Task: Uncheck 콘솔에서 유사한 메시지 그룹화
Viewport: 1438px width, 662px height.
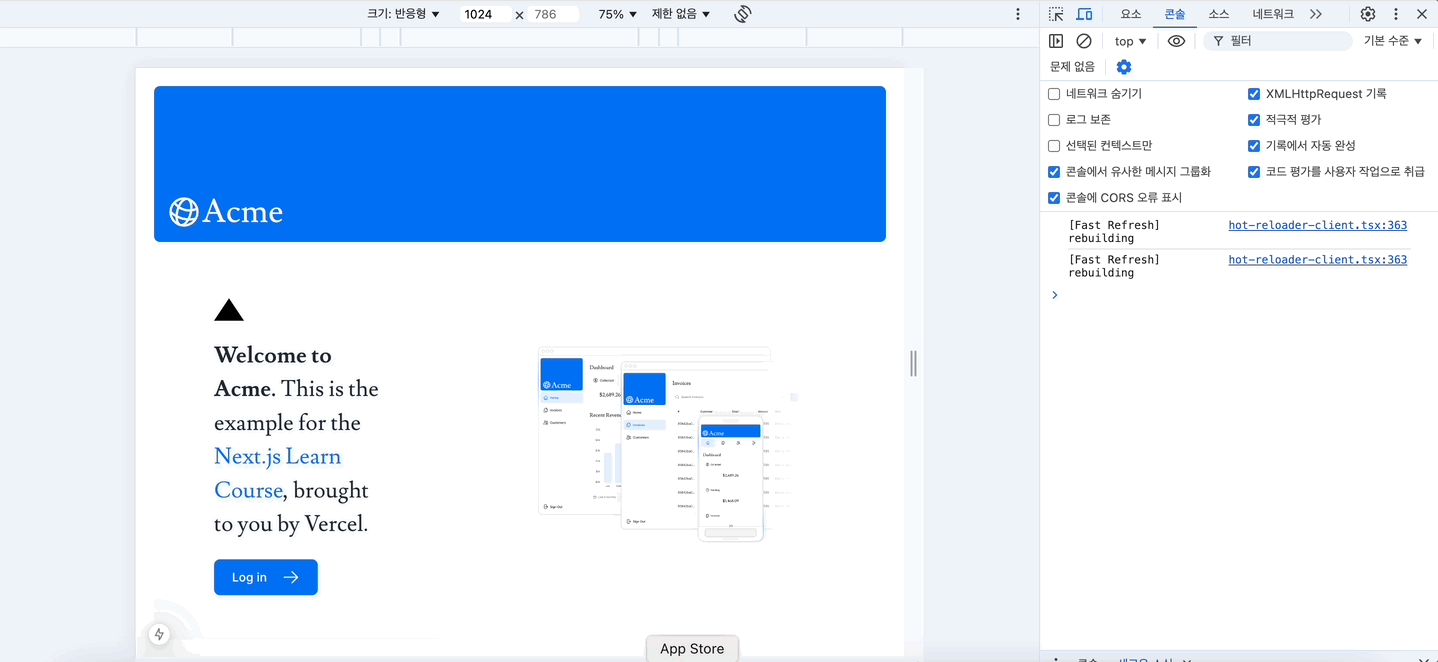Action: 1054,172
